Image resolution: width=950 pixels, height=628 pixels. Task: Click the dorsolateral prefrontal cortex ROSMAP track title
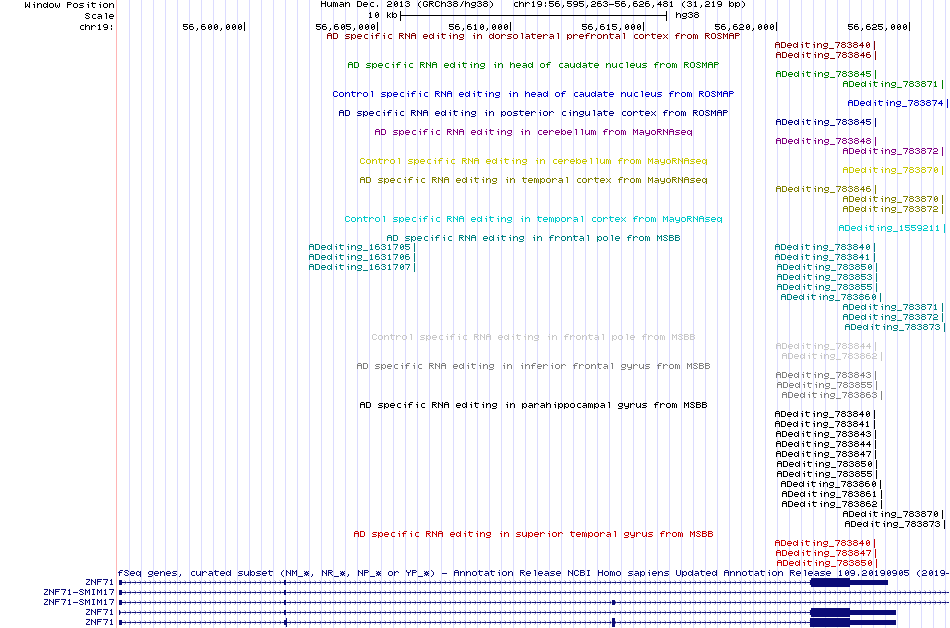tap(533, 36)
